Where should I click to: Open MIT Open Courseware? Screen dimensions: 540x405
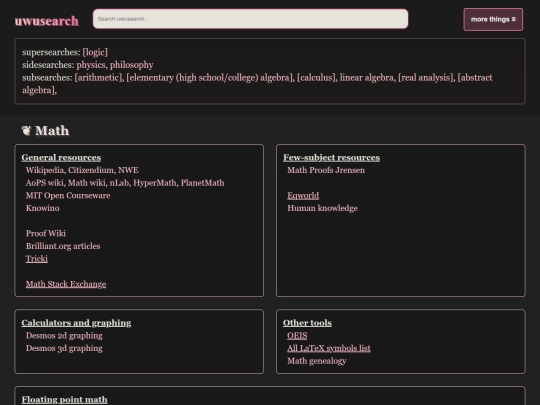click(68, 196)
